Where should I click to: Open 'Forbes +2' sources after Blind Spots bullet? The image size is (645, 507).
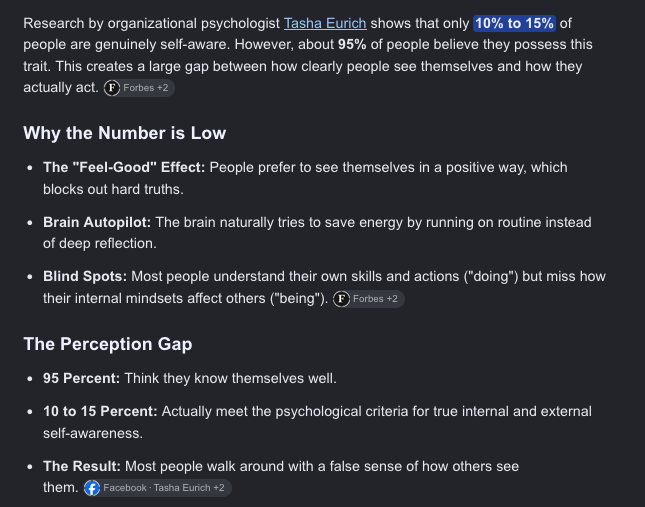[369, 299]
